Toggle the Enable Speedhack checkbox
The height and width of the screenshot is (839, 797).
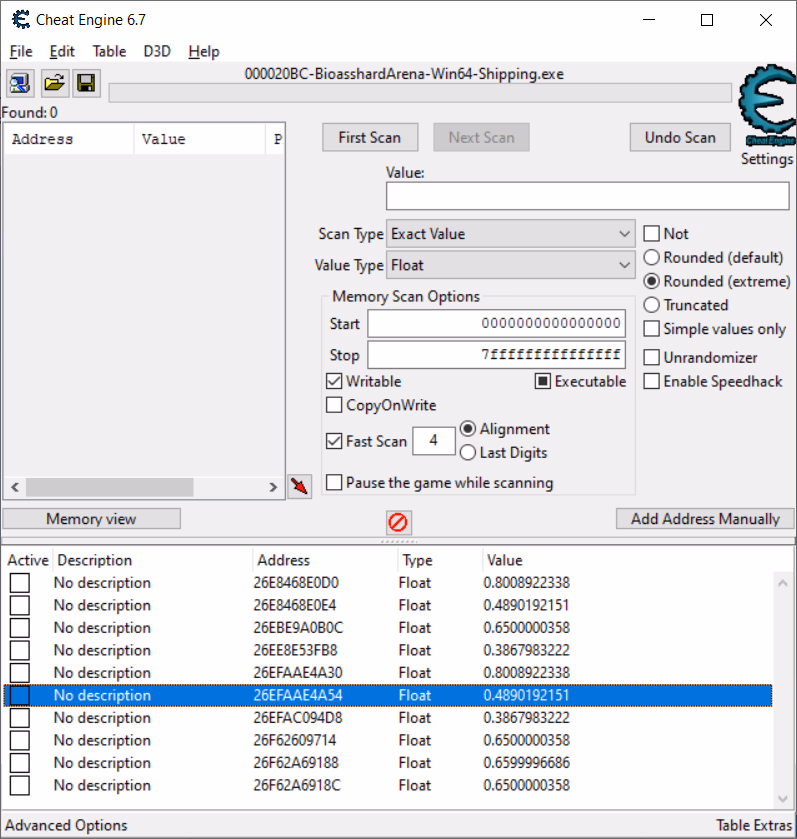click(x=652, y=381)
